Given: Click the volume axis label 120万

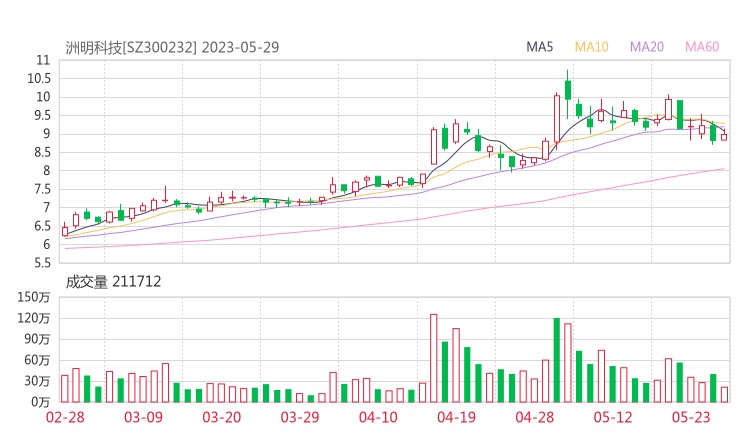Looking at the screenshot, I should tap(34, 318).
